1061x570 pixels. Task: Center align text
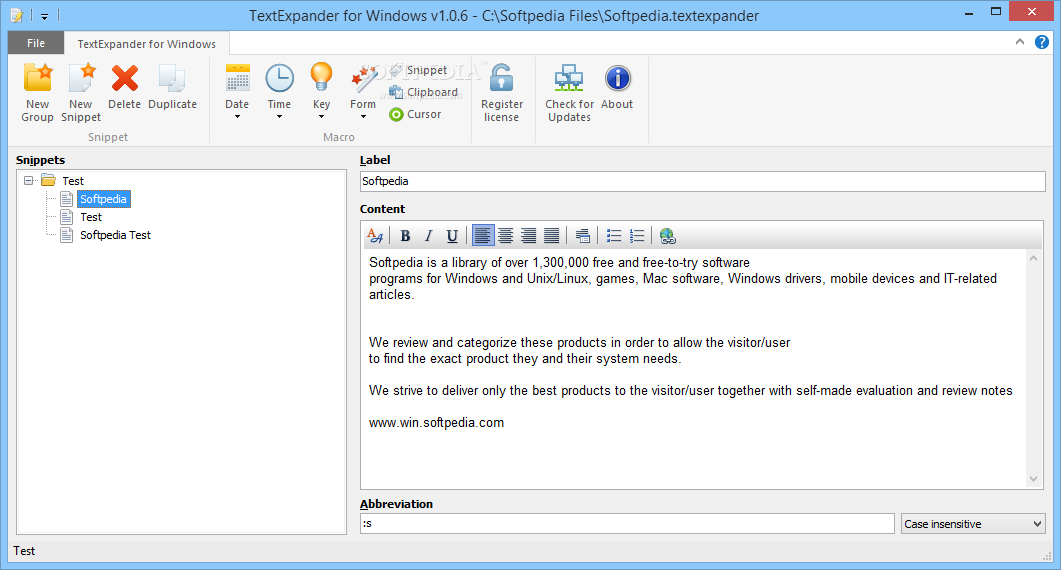point(505,236)
